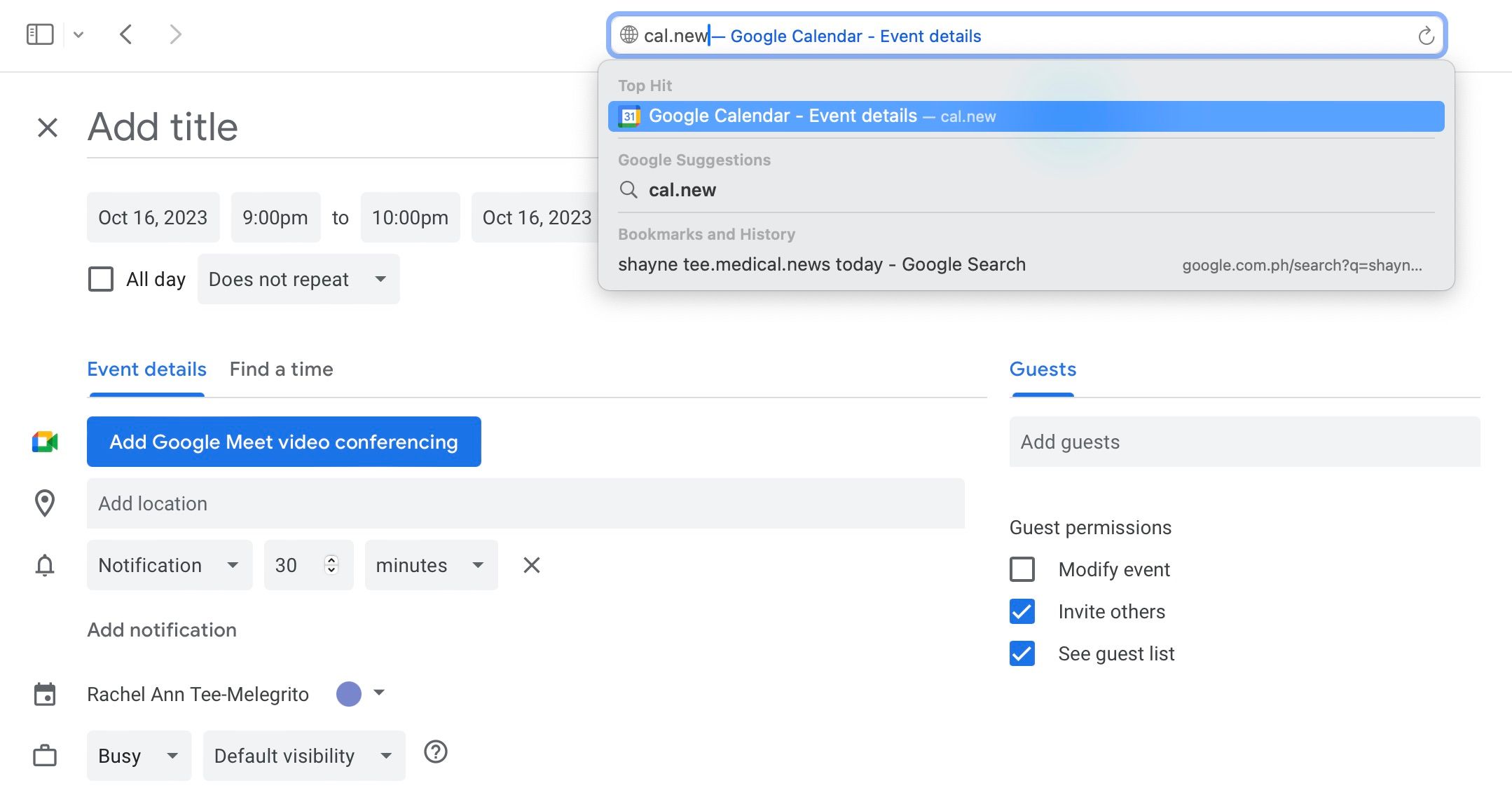This screenshot has width=1512, height=795.
Task: Click the notification bell icon
Action: pyautogui.click(x=44, y=565)
